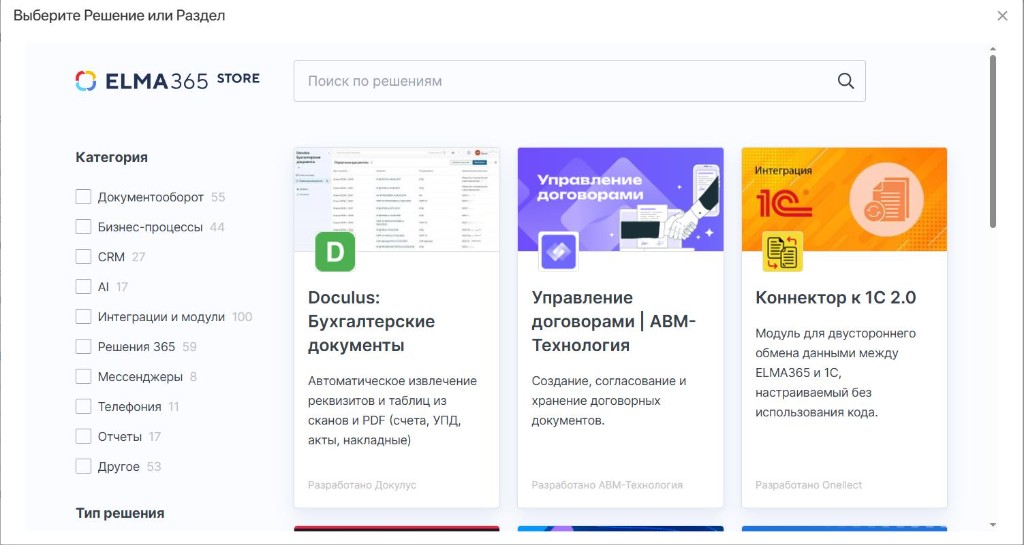Click the Разработано Onellect text
Image resolution: width=1024 pixels, height=545 pixels.
click(x=808, y=485)
